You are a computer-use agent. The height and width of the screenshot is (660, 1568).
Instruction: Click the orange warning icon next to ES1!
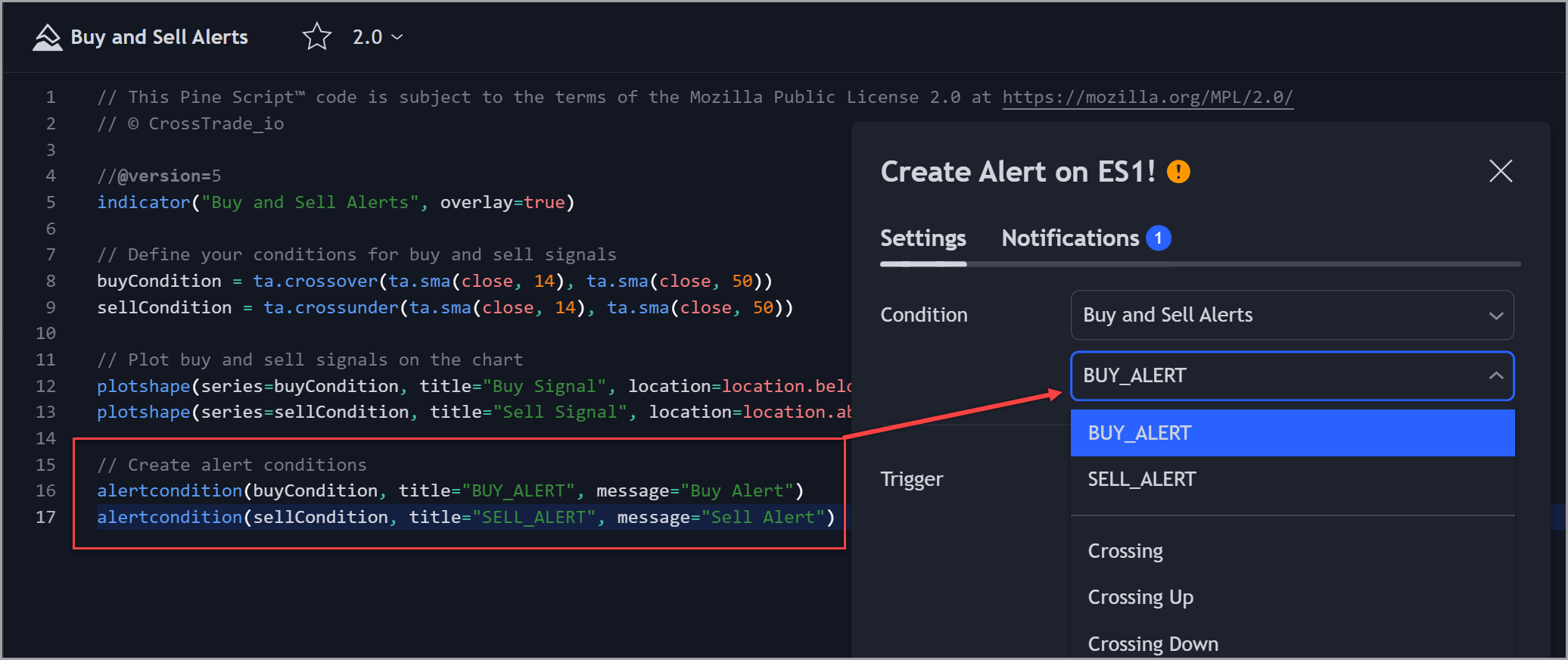[1178, 172]
